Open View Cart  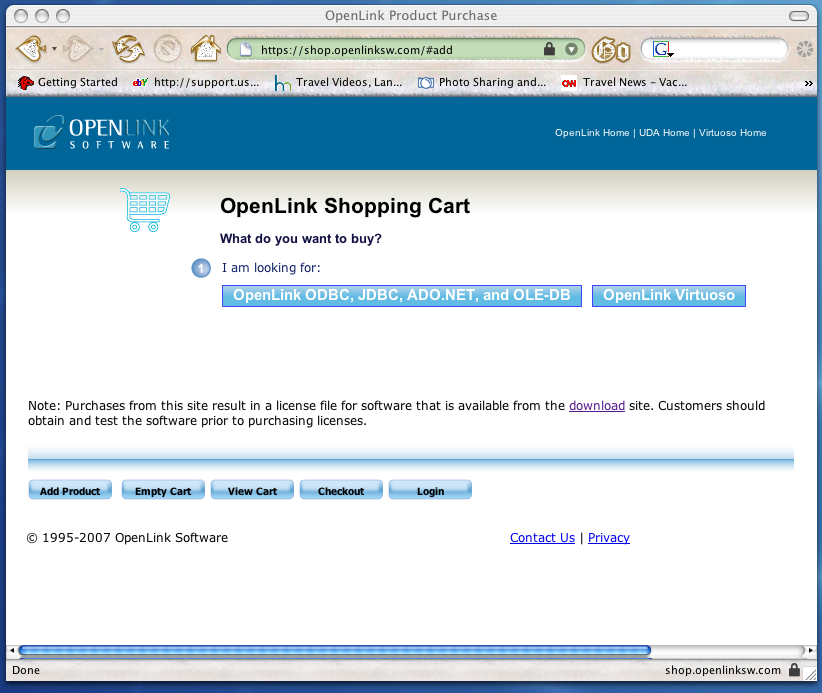pyautogui.click(x=252, y=490)
